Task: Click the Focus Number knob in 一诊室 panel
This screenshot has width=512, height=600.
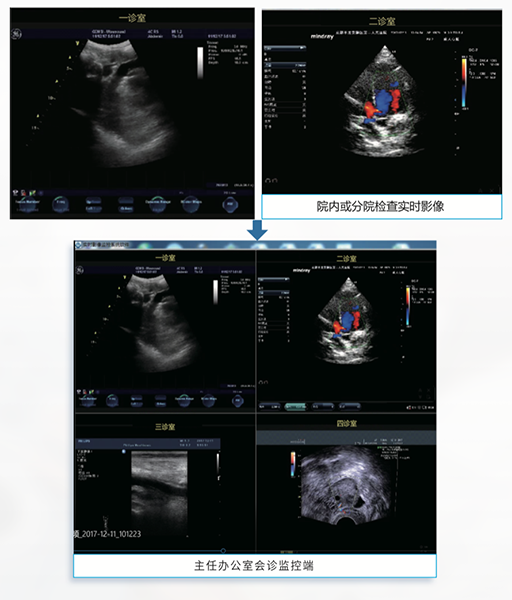Action: coord(27,204)
